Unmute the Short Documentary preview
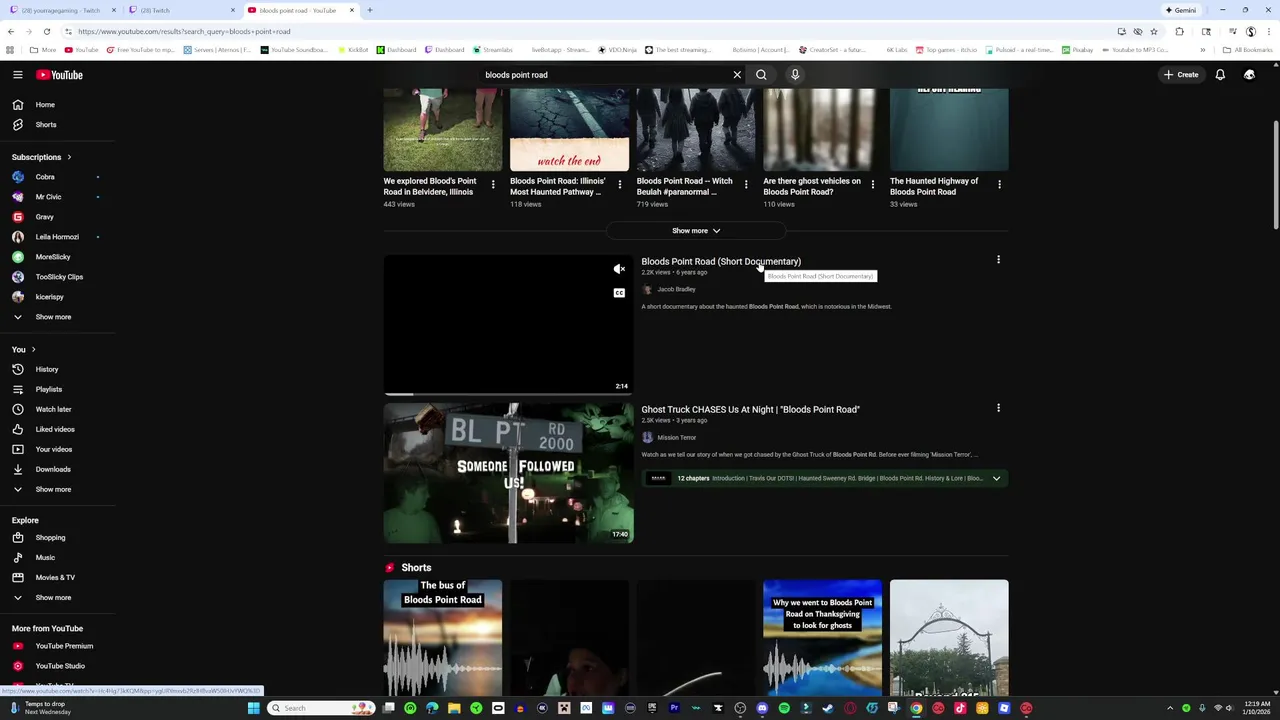This screenshot has width=1280, height=720. [x=619, y=269]
